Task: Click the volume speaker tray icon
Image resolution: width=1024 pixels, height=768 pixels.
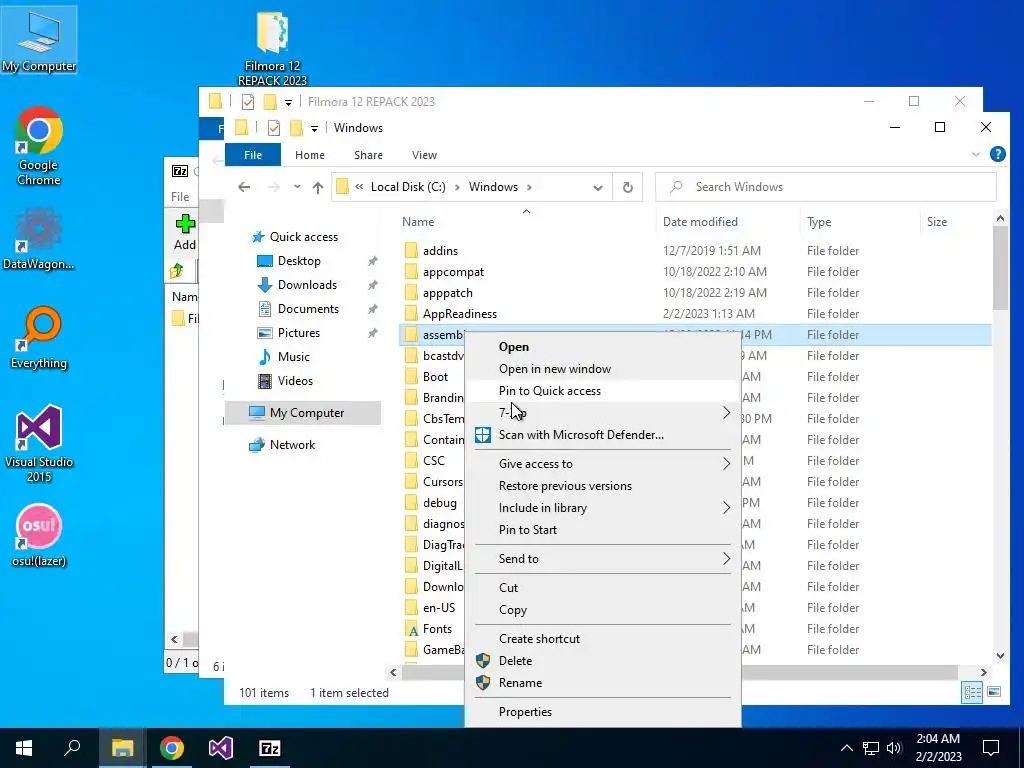Action: (x=894, y=748)
